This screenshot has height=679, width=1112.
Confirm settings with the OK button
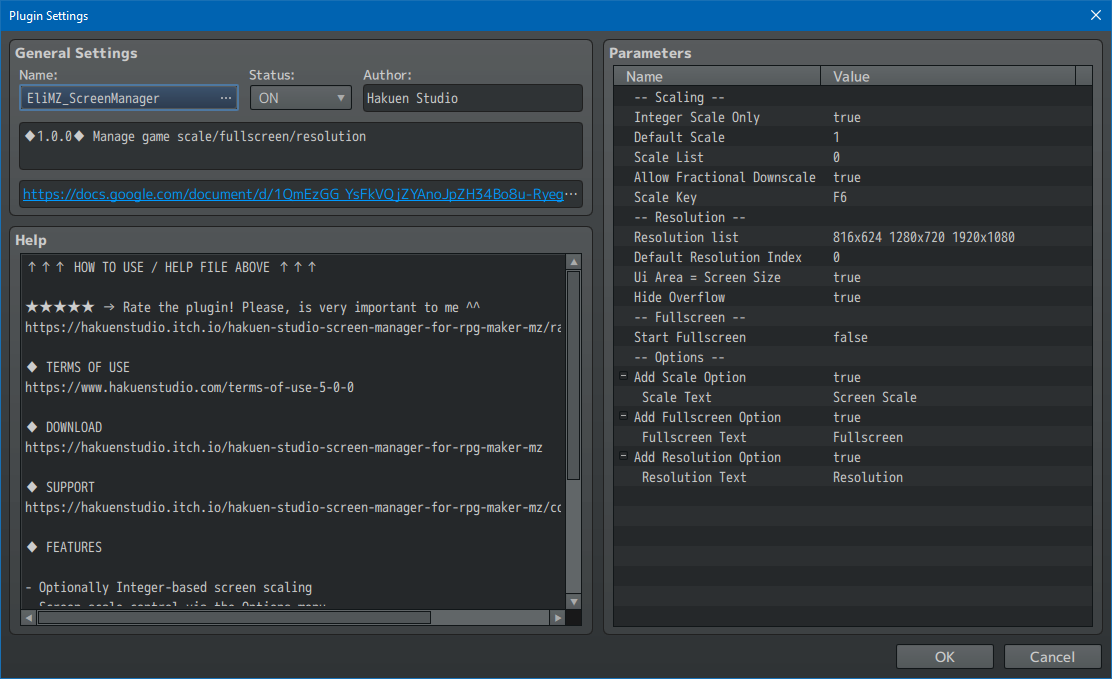[945, 657]
